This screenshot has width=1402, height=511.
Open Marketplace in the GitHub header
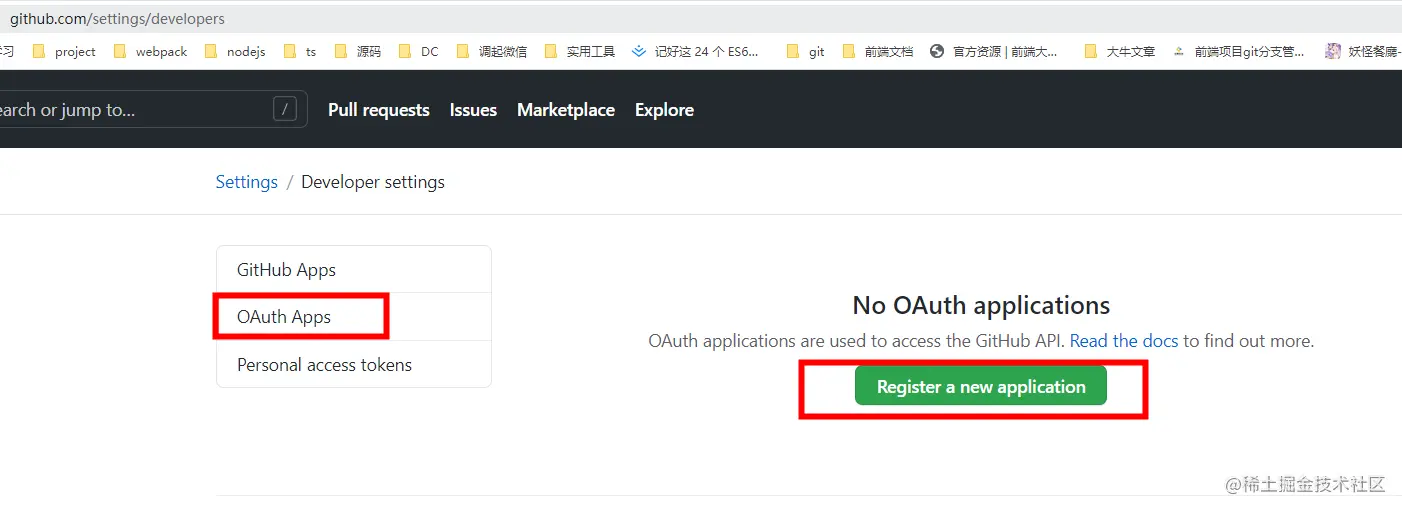tap(566, 110)
